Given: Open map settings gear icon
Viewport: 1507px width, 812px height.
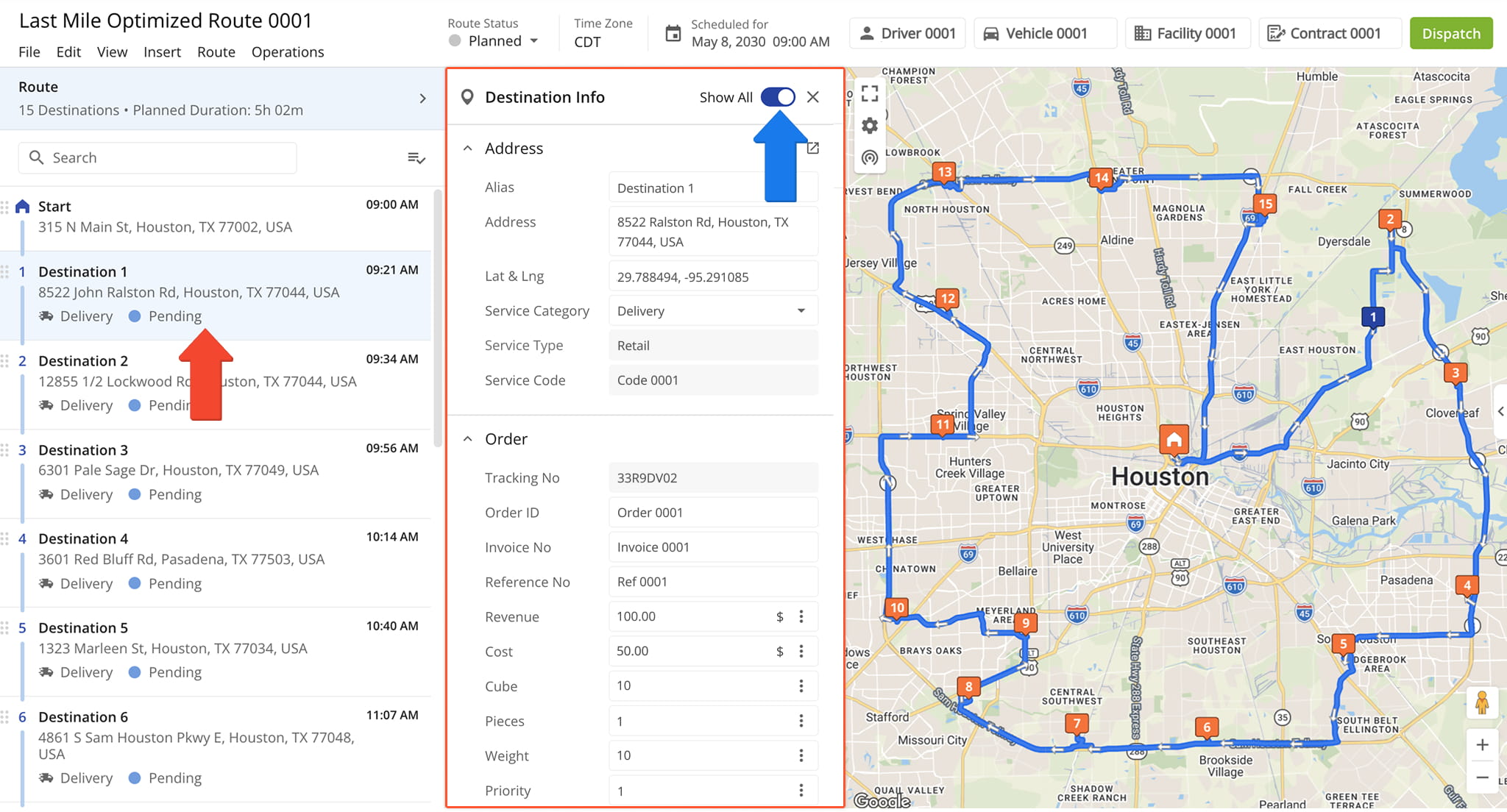Looking at the screenshot, I should pyautogui.click(x=870, y=126).
